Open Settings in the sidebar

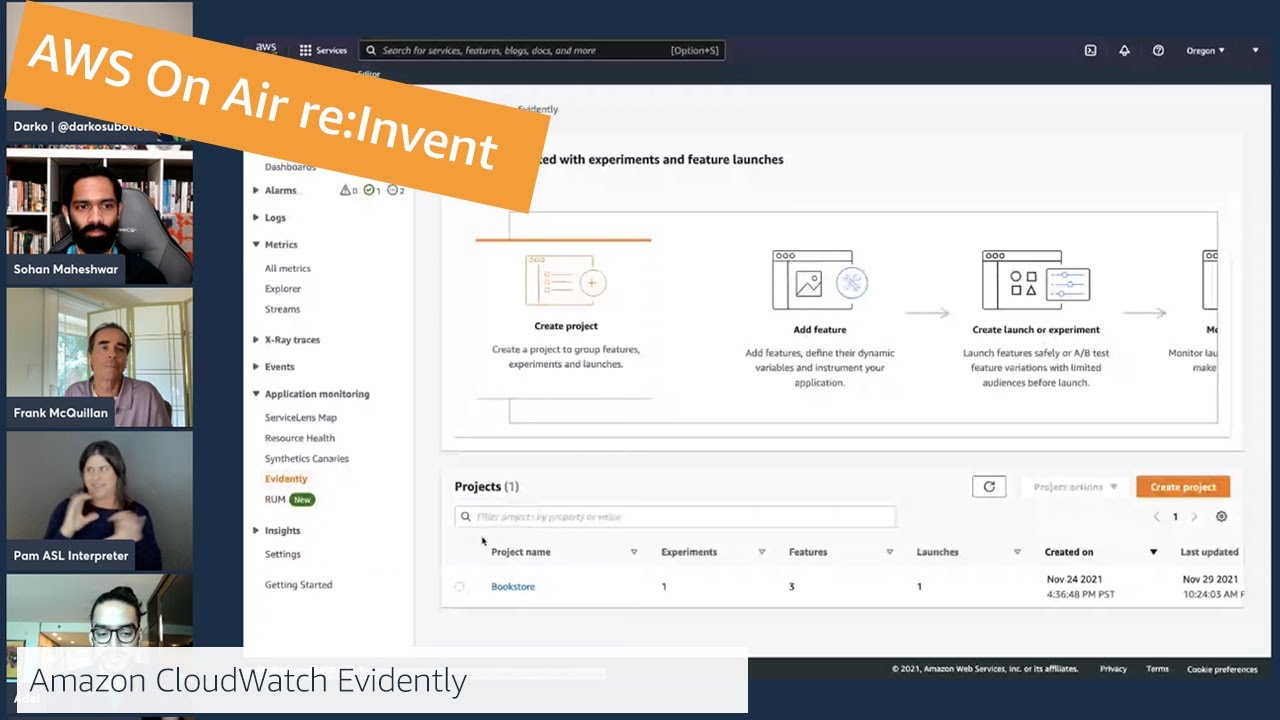coord(282,554)
